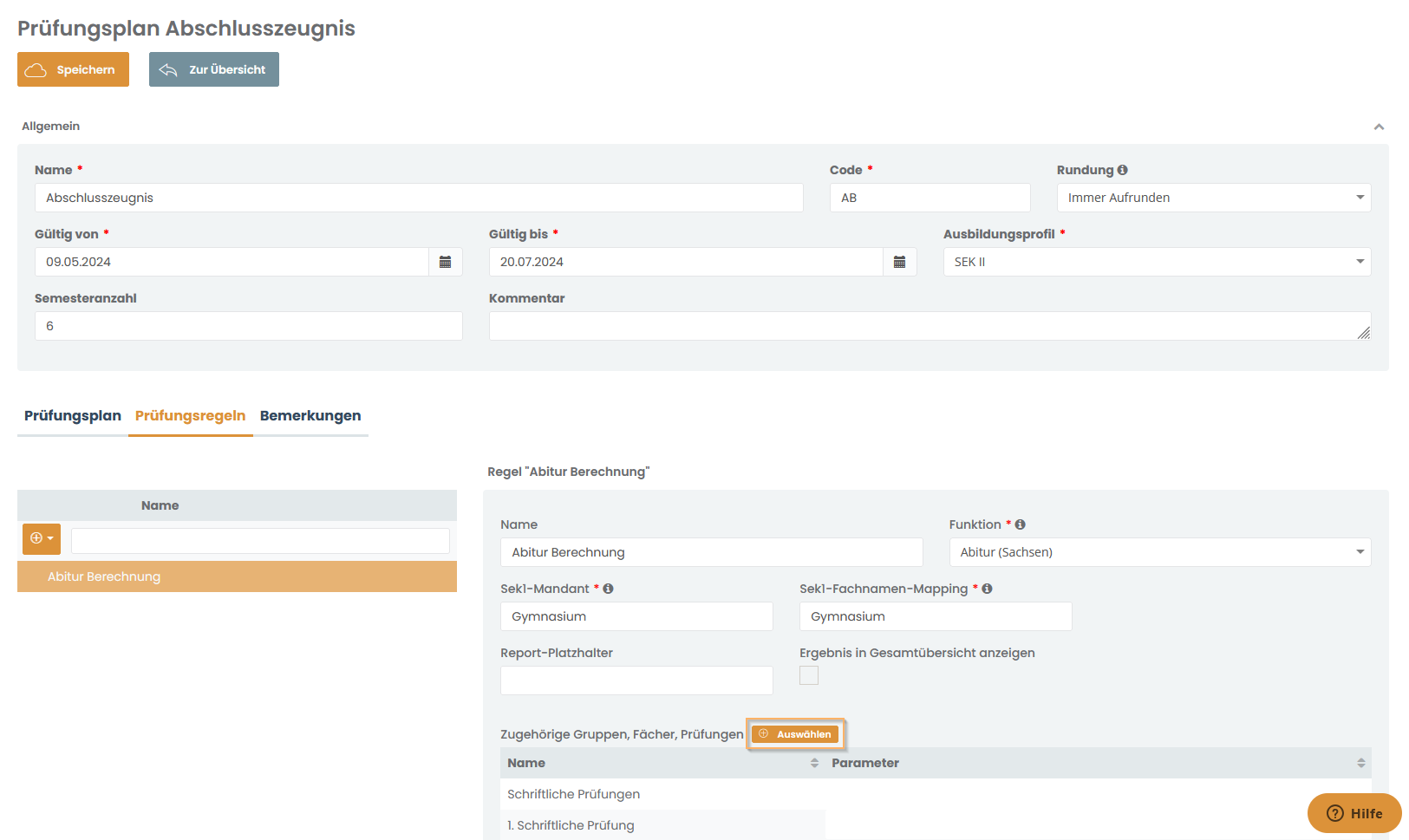Click the Rundung info icon
This screenshot has width=1409, height=840.
coord(1123,170)
